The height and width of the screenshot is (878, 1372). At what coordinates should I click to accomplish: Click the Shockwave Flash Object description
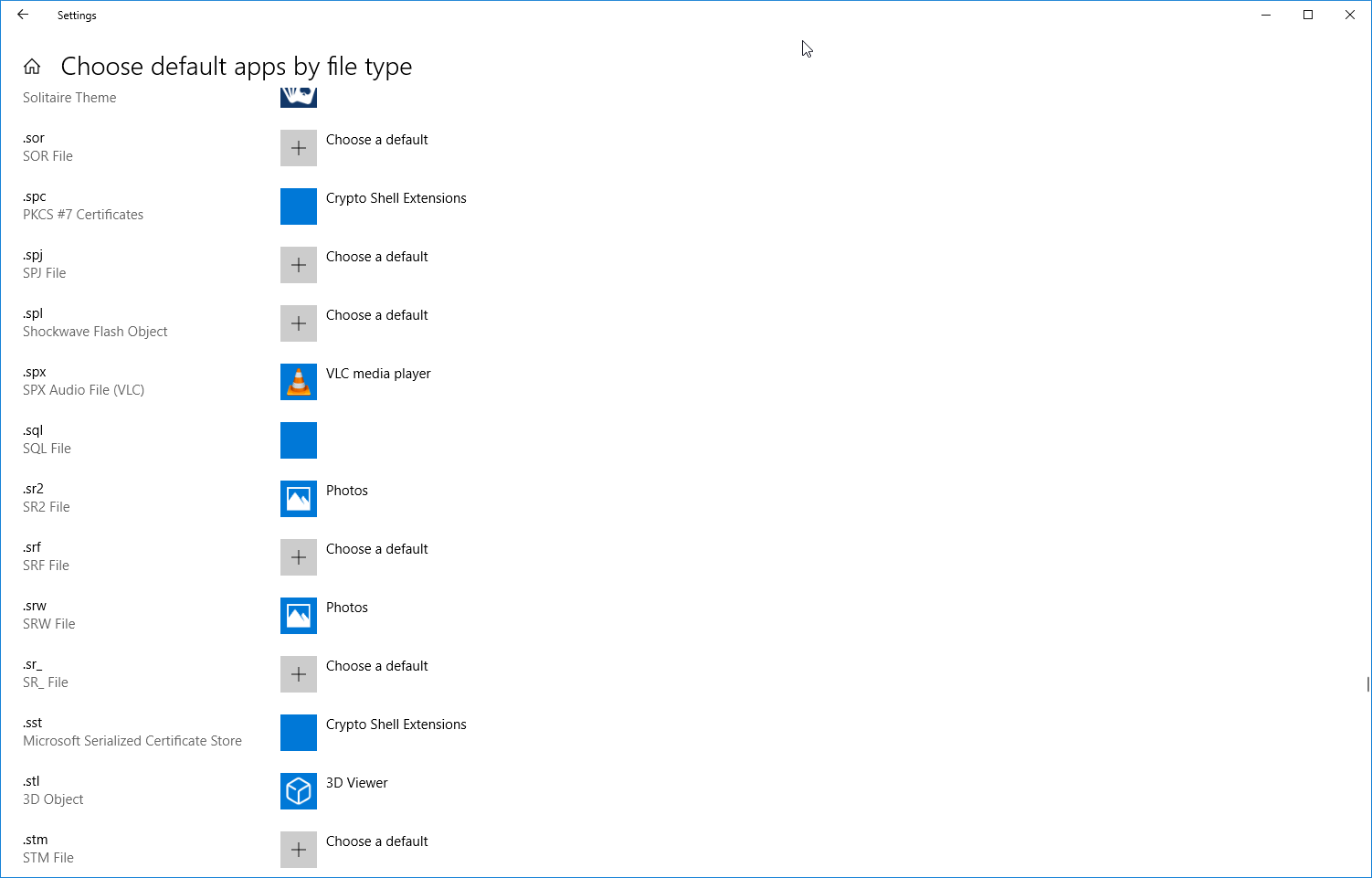[x=95, y=332]
